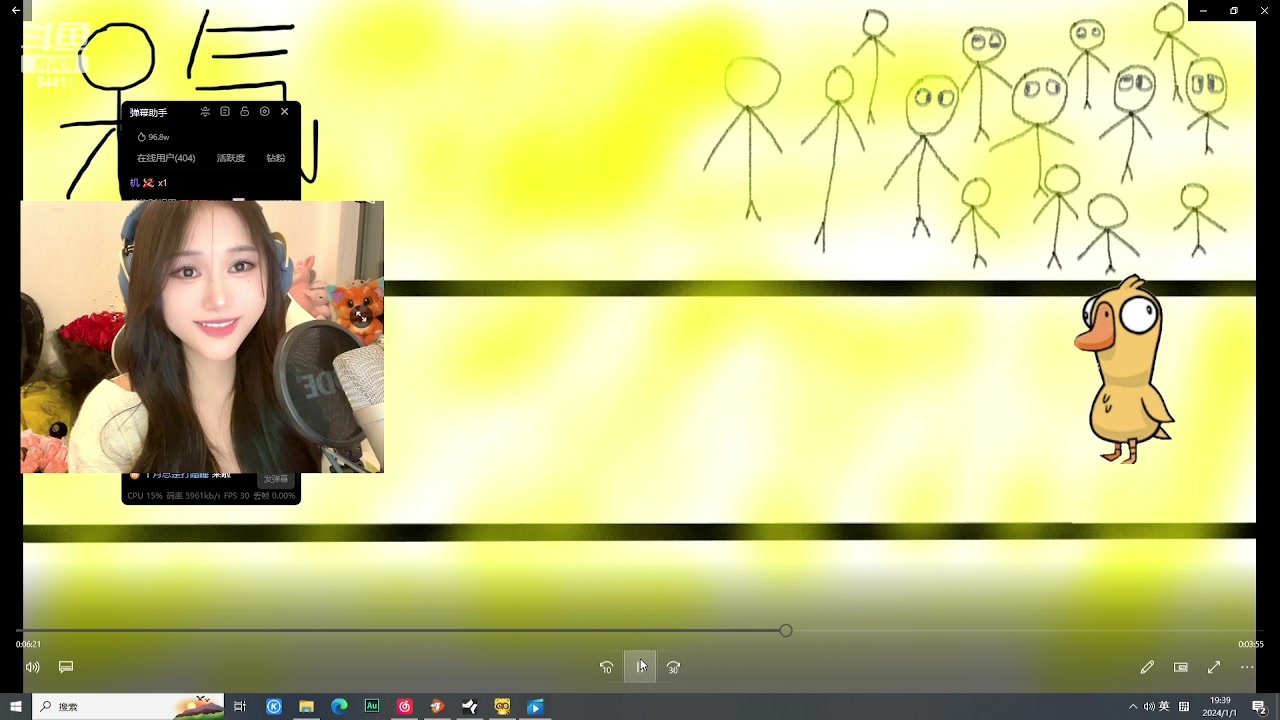1280x720 pixels.
Task: Open the notification center
Action: (1259, 707)
